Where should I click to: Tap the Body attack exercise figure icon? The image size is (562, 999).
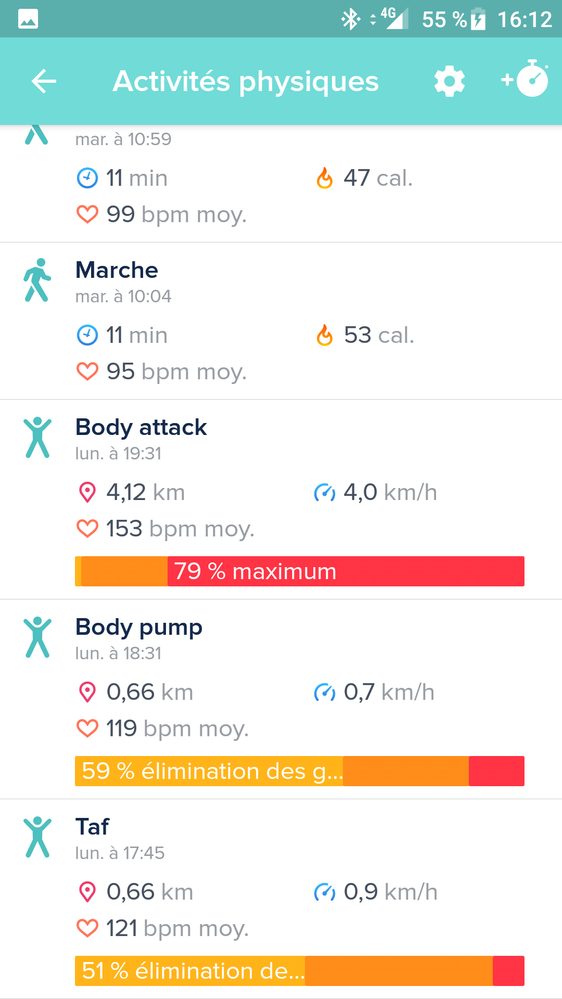tap(37, 438)
